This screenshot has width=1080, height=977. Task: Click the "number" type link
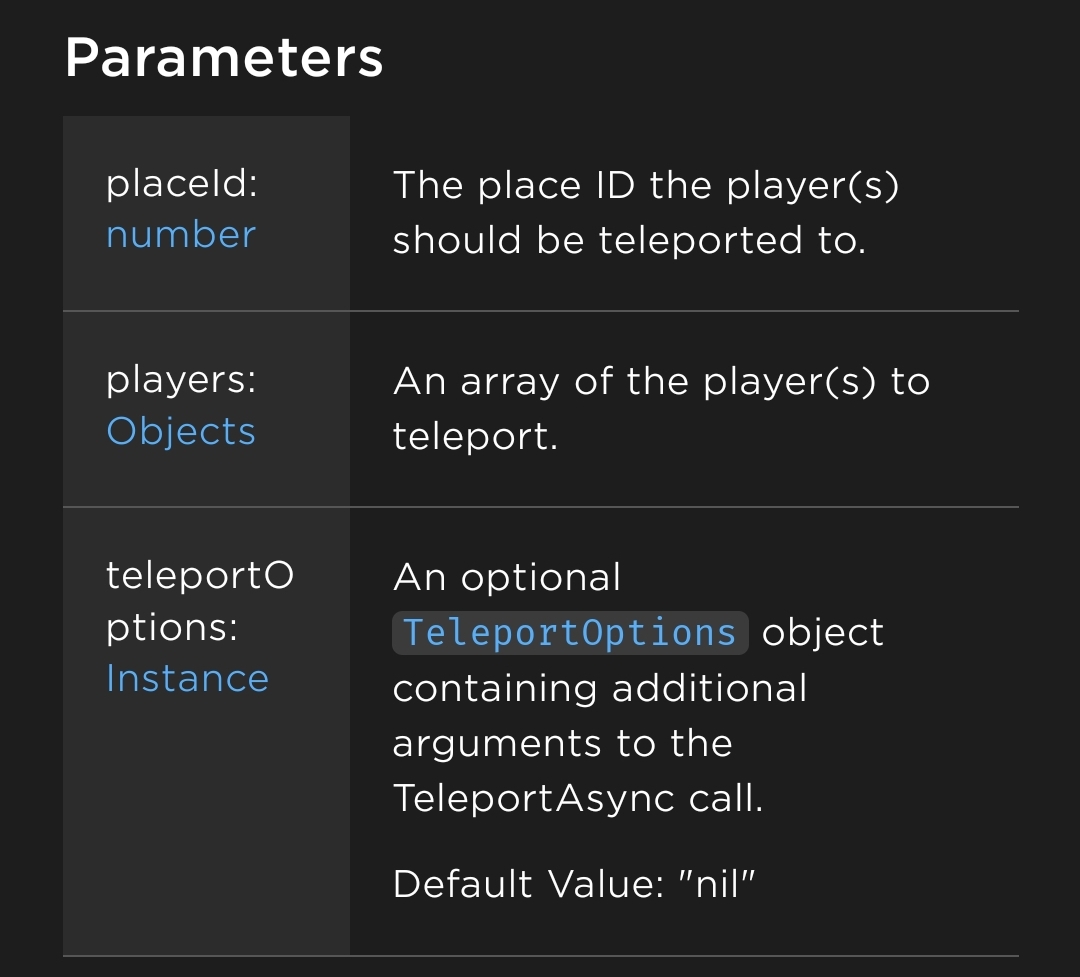click(181, 235)
